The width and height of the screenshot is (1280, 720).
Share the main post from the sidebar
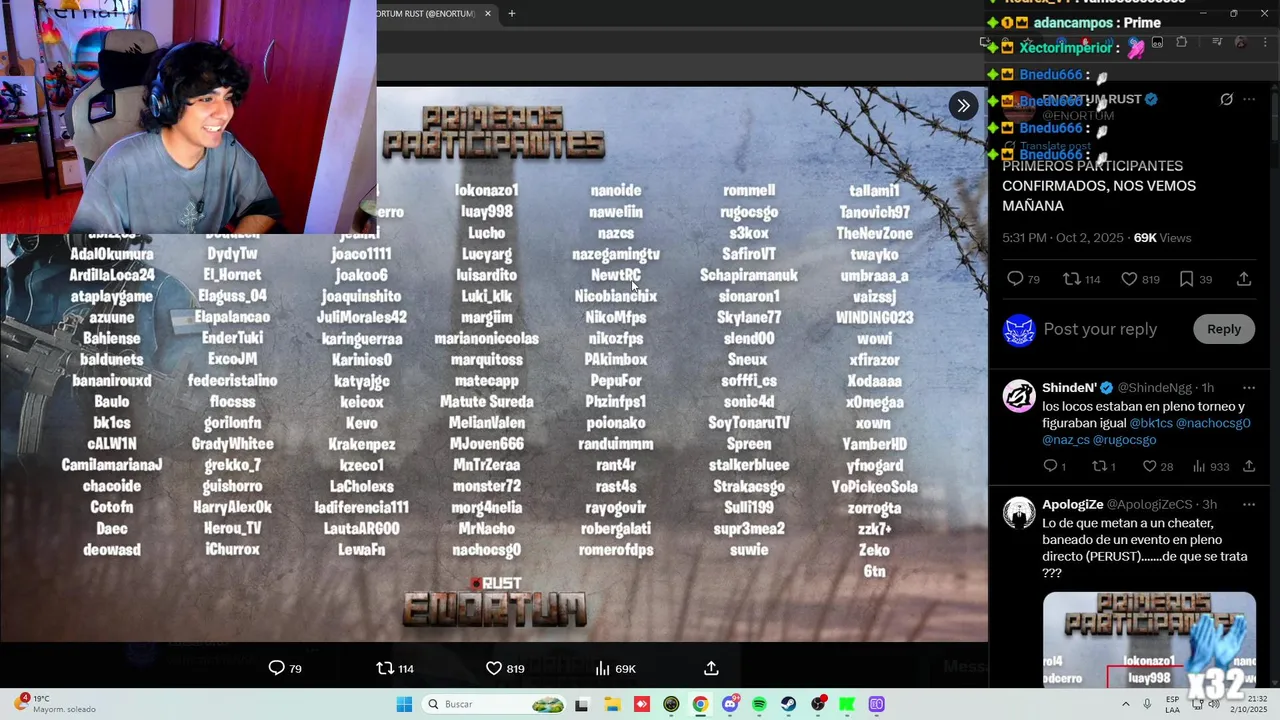(x=1244, y=279)
